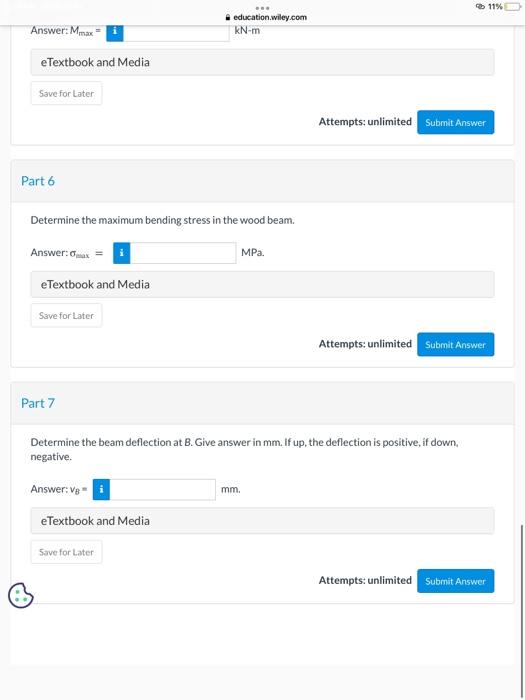Submit Answer for Part 6

(x=455, y=345)
